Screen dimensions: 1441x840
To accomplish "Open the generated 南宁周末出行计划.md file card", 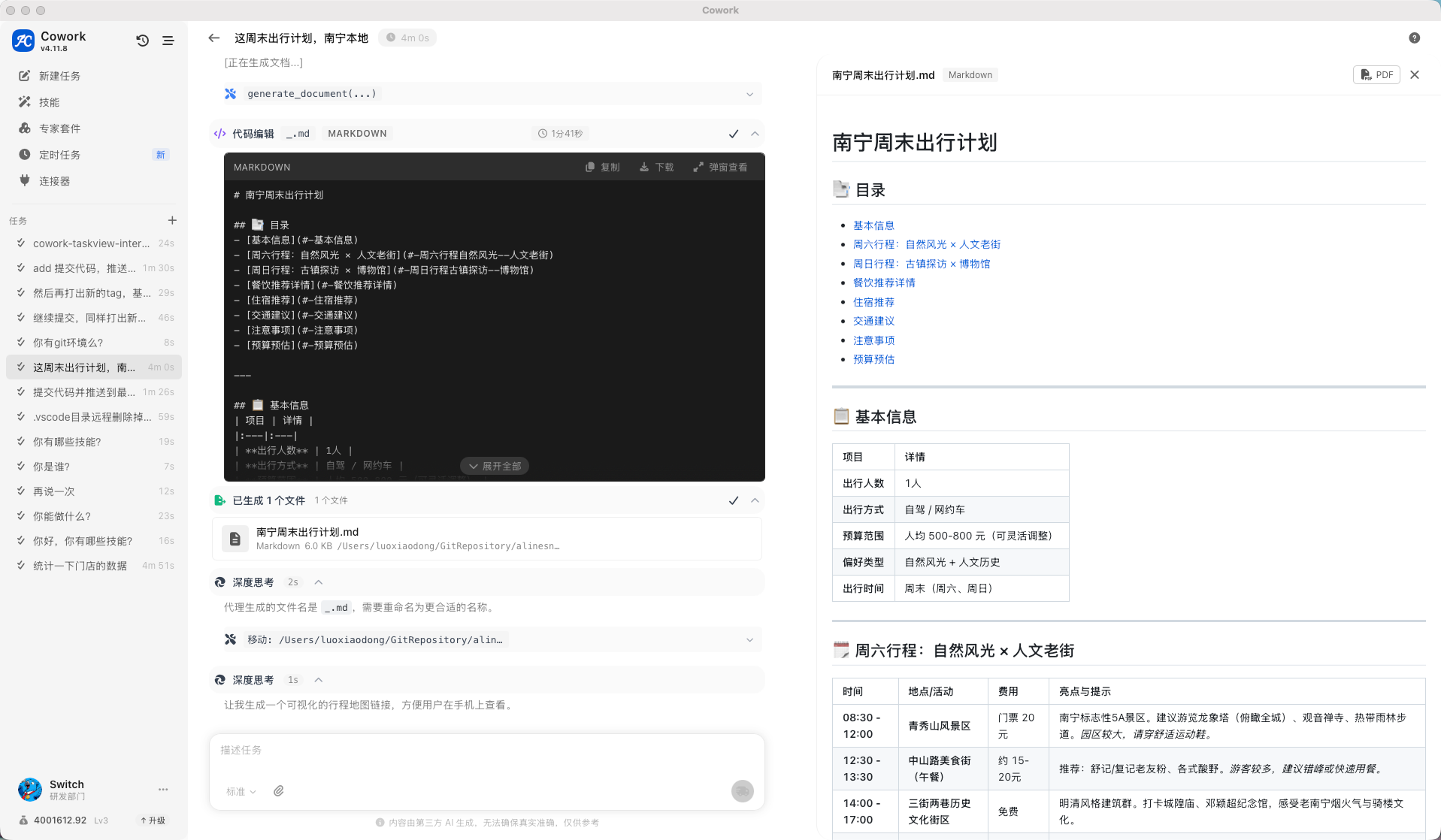I will tap(487, 539).
